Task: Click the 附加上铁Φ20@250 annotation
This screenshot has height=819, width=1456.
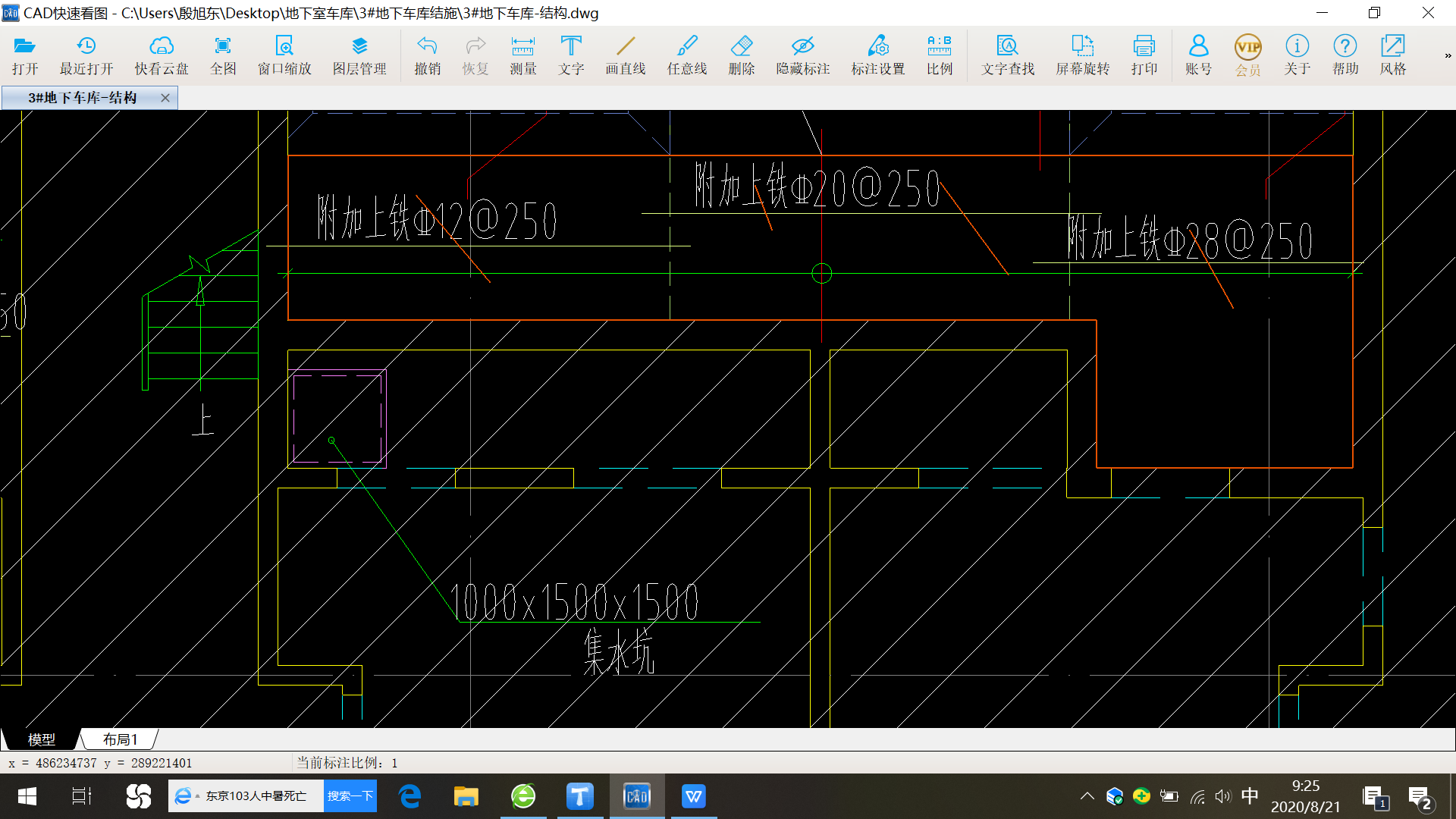Action: point(817,185)
